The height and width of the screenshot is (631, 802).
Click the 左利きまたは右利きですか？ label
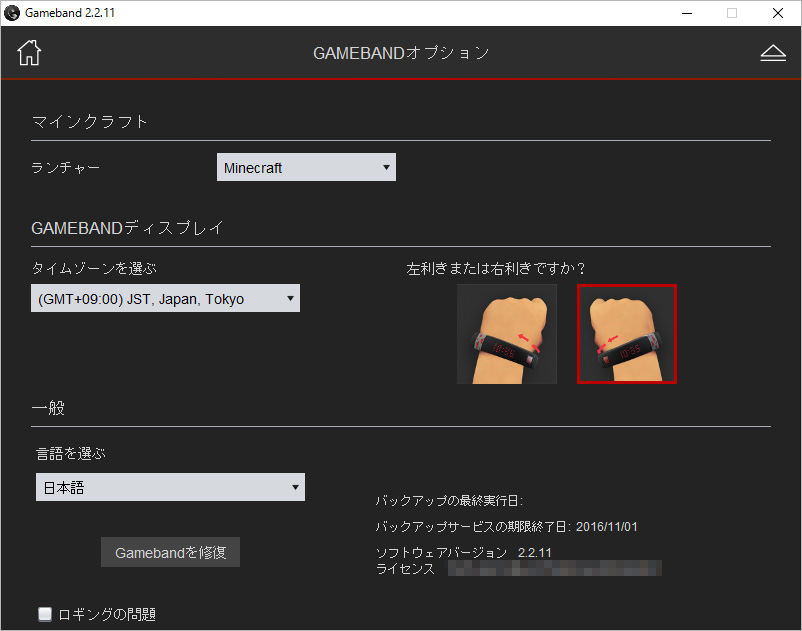496,268
